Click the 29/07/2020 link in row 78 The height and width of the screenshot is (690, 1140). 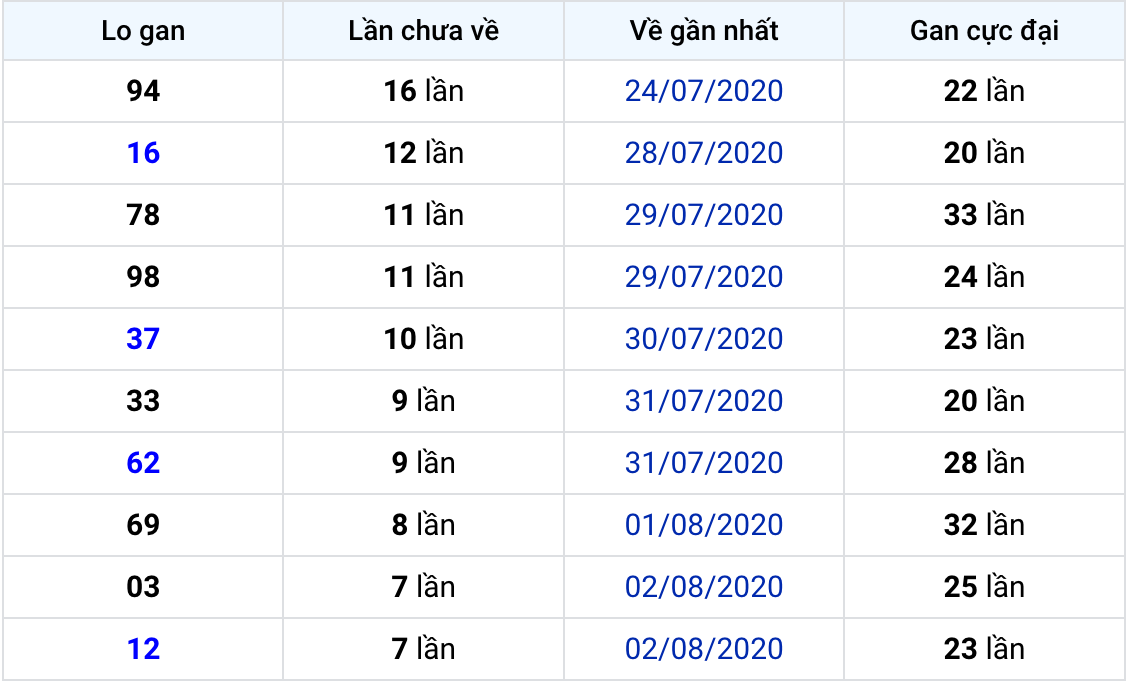(704, 215)
